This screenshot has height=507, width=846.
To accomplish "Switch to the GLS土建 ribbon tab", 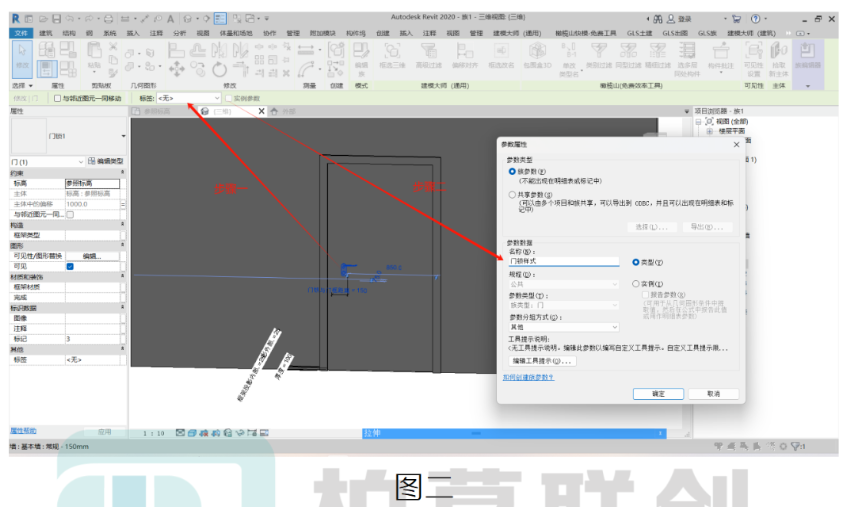I will [x=639, y=33].
